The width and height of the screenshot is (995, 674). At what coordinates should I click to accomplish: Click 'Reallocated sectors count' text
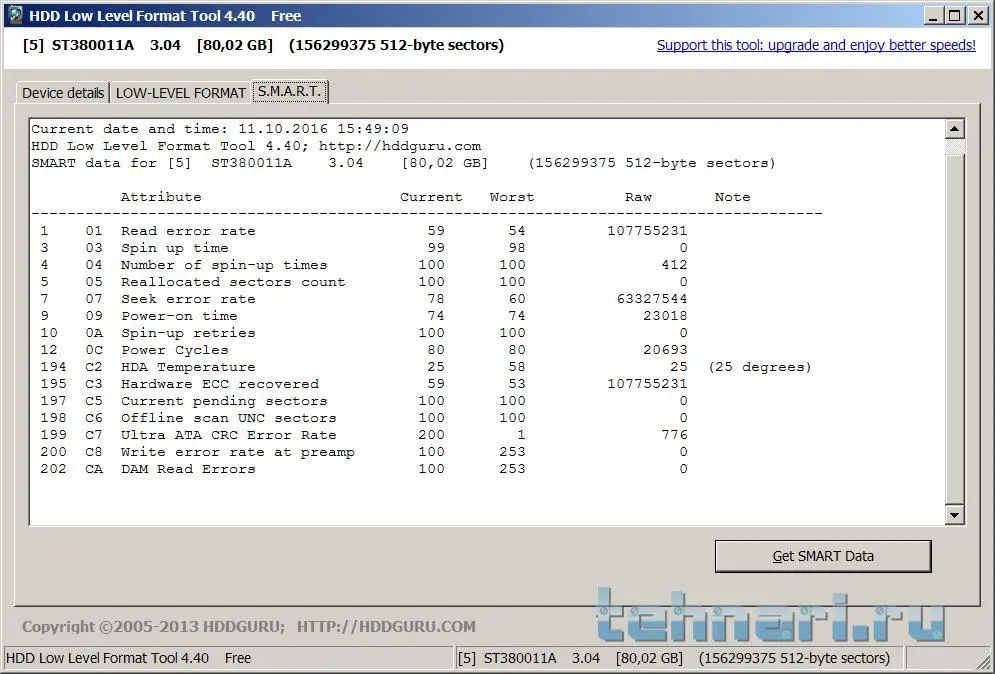coord(233,282)
